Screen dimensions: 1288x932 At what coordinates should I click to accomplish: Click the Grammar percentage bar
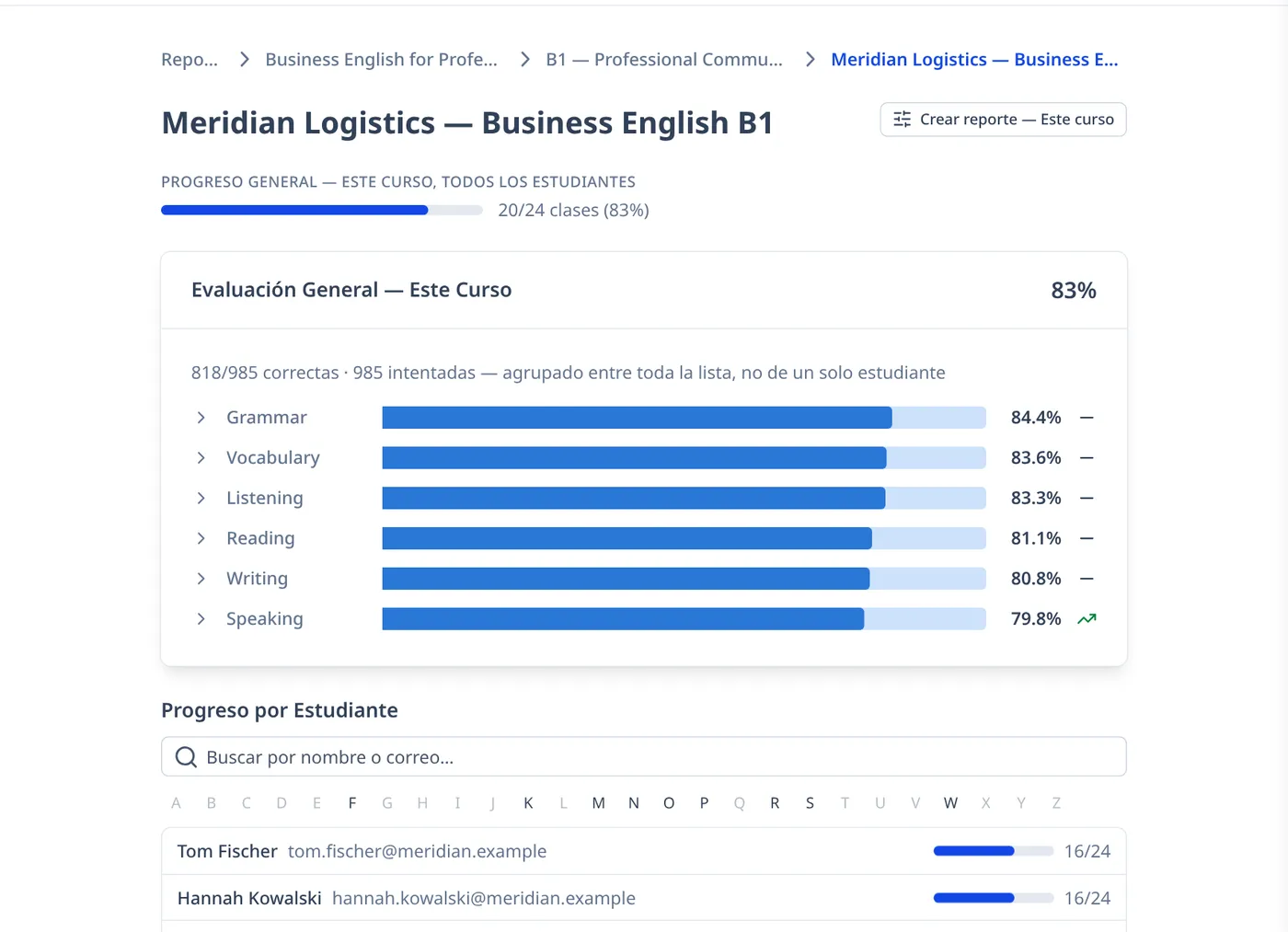pos(684,418)
